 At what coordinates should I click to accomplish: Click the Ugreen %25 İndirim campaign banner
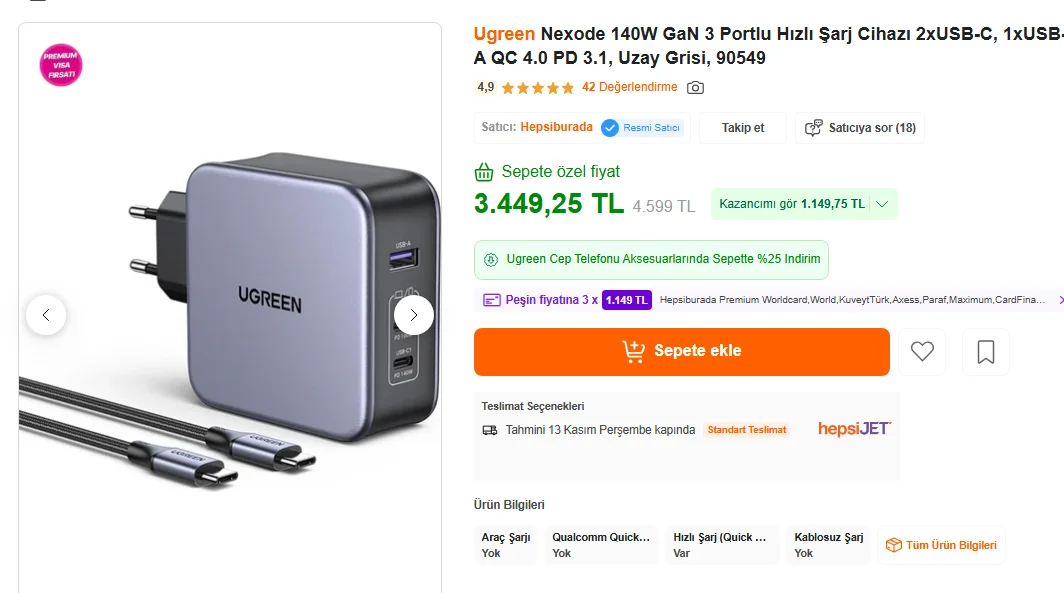pos(651,260)
